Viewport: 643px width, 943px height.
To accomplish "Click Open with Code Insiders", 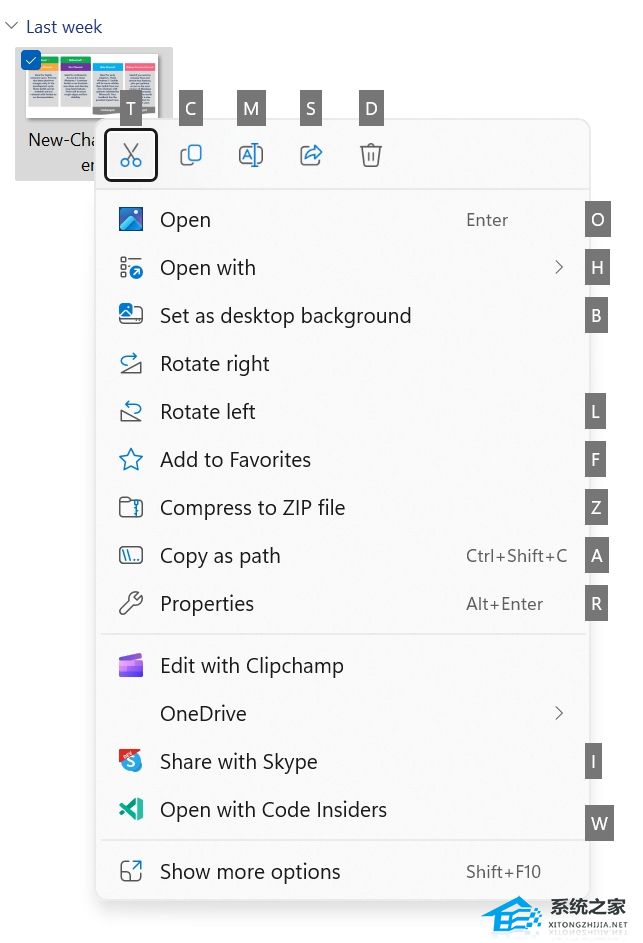I will (x=273, y=810).
